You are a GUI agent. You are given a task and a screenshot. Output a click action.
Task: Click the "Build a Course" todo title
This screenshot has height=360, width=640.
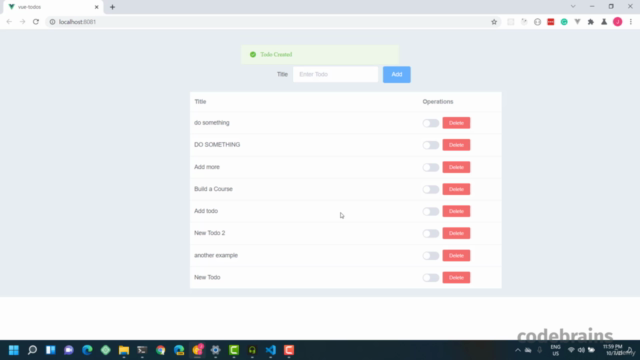[213, 189]
